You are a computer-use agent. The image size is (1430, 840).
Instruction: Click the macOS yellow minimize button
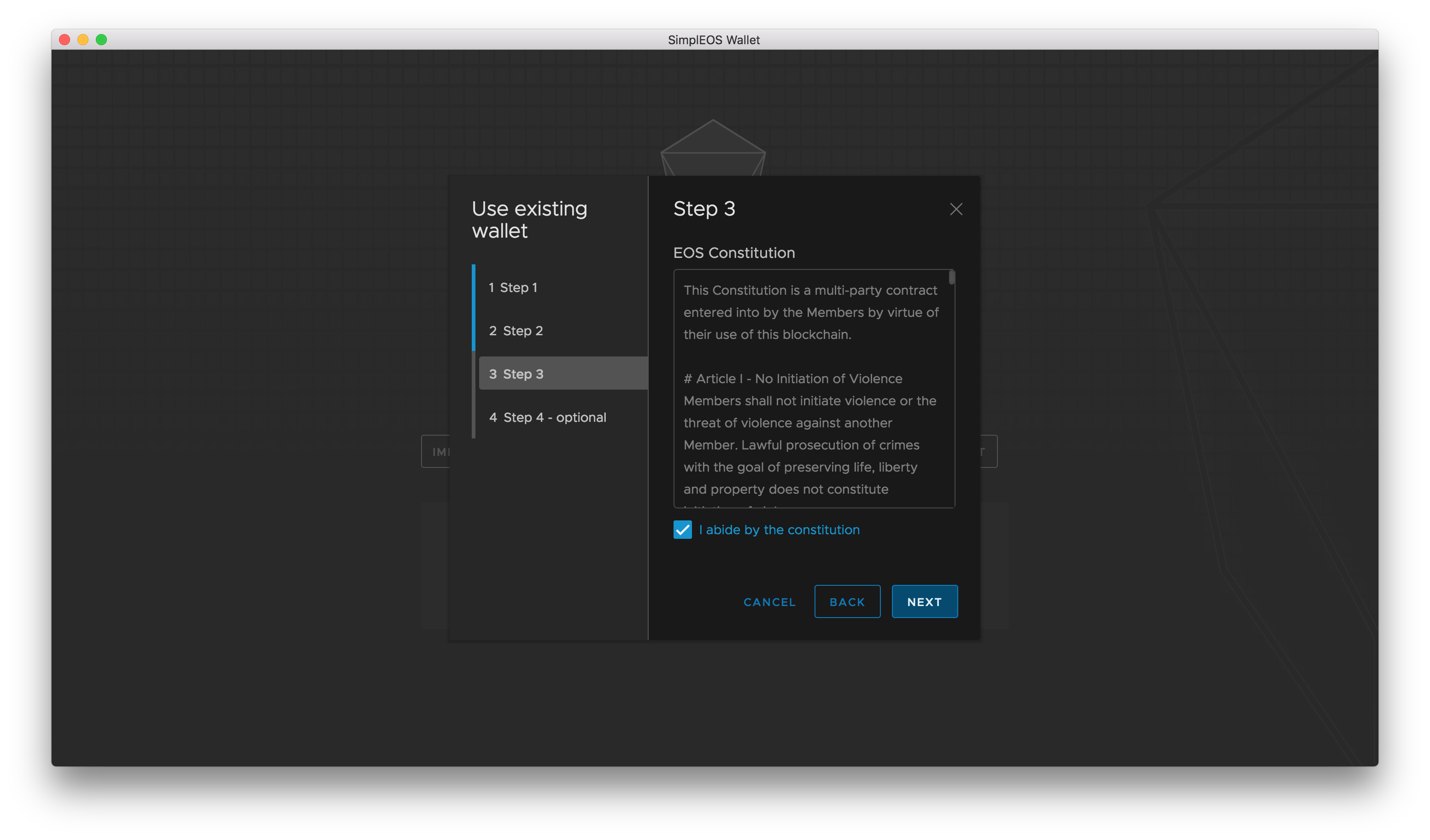click(83, 40)
